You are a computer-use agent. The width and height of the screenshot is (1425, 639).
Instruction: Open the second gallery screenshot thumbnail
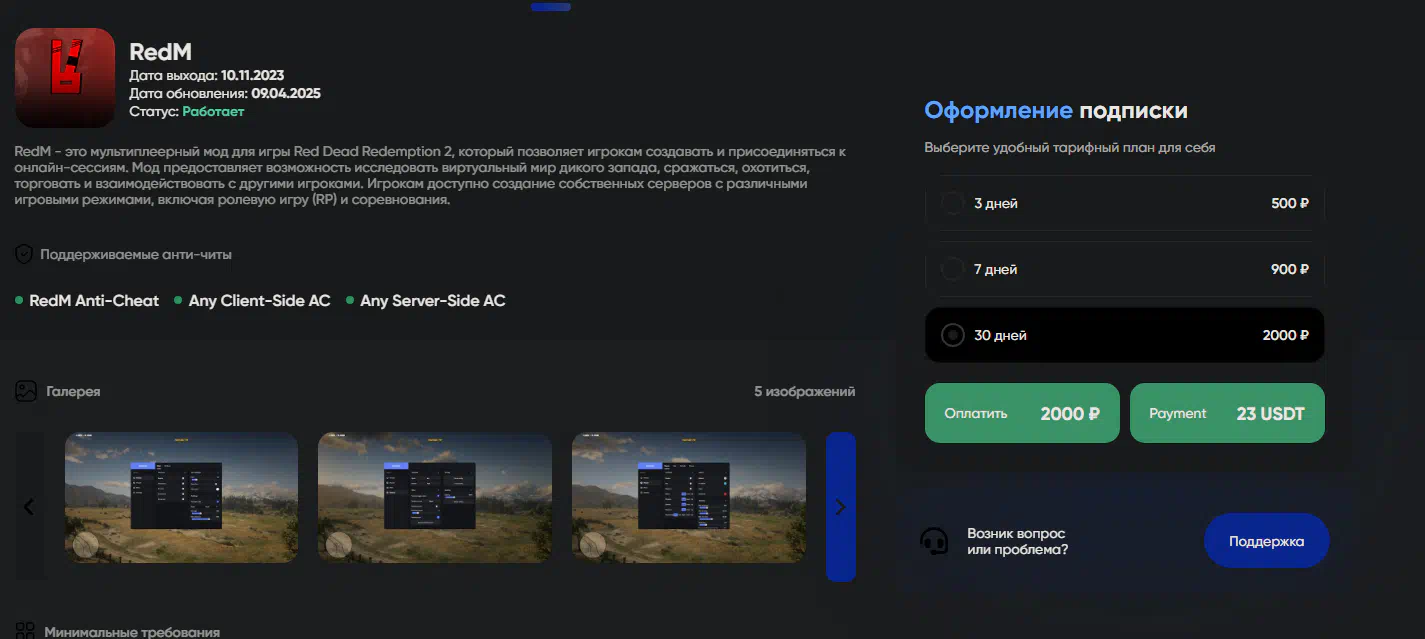point(435,497)
